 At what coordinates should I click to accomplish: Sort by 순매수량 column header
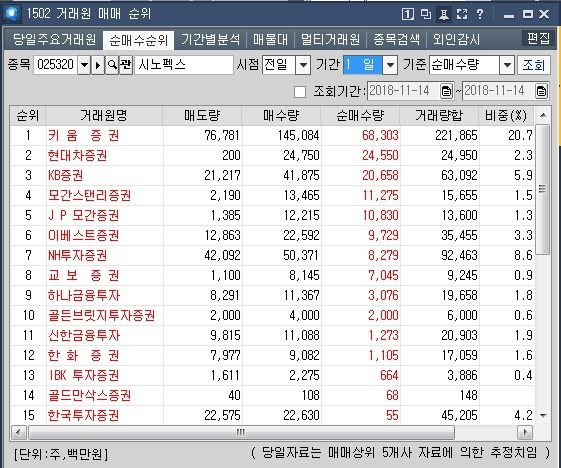360,116
